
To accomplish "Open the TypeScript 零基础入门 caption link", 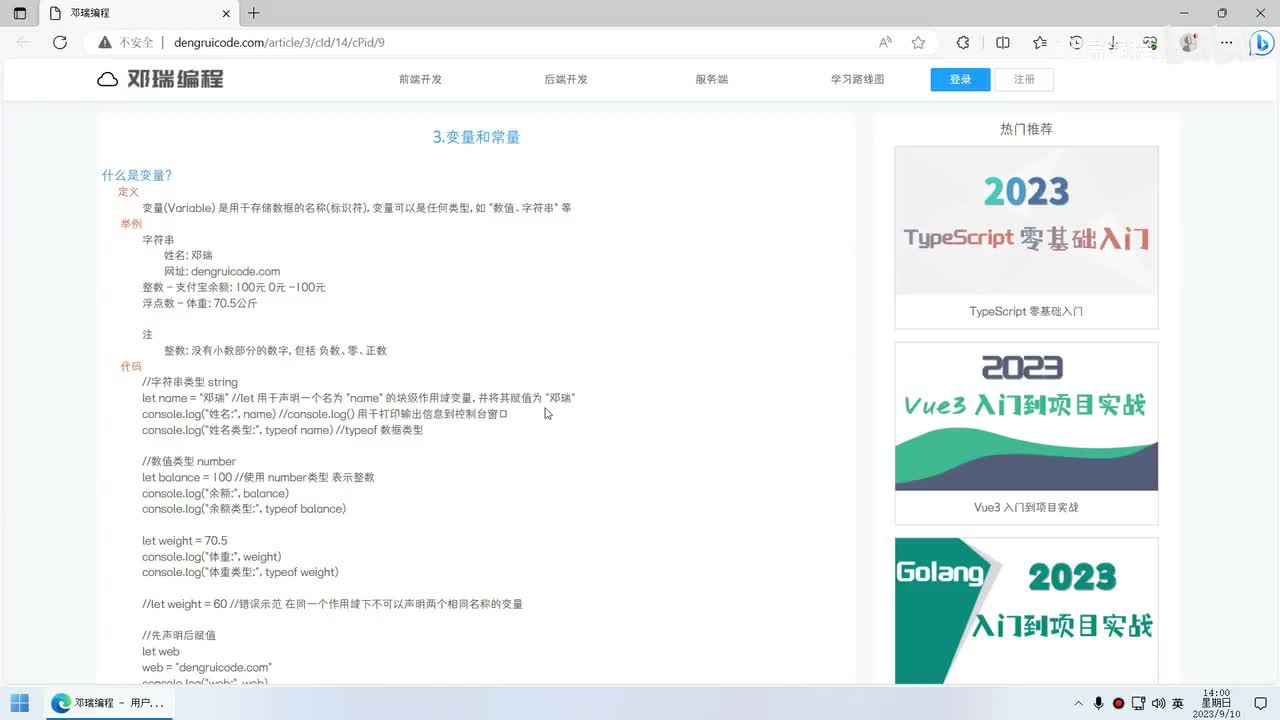I will [x=1026, y=311].
